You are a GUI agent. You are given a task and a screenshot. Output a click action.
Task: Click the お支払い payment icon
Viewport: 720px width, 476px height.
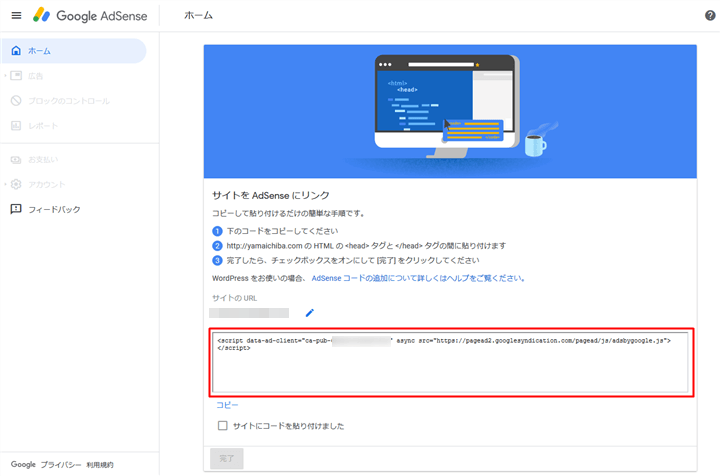point(16,160)
